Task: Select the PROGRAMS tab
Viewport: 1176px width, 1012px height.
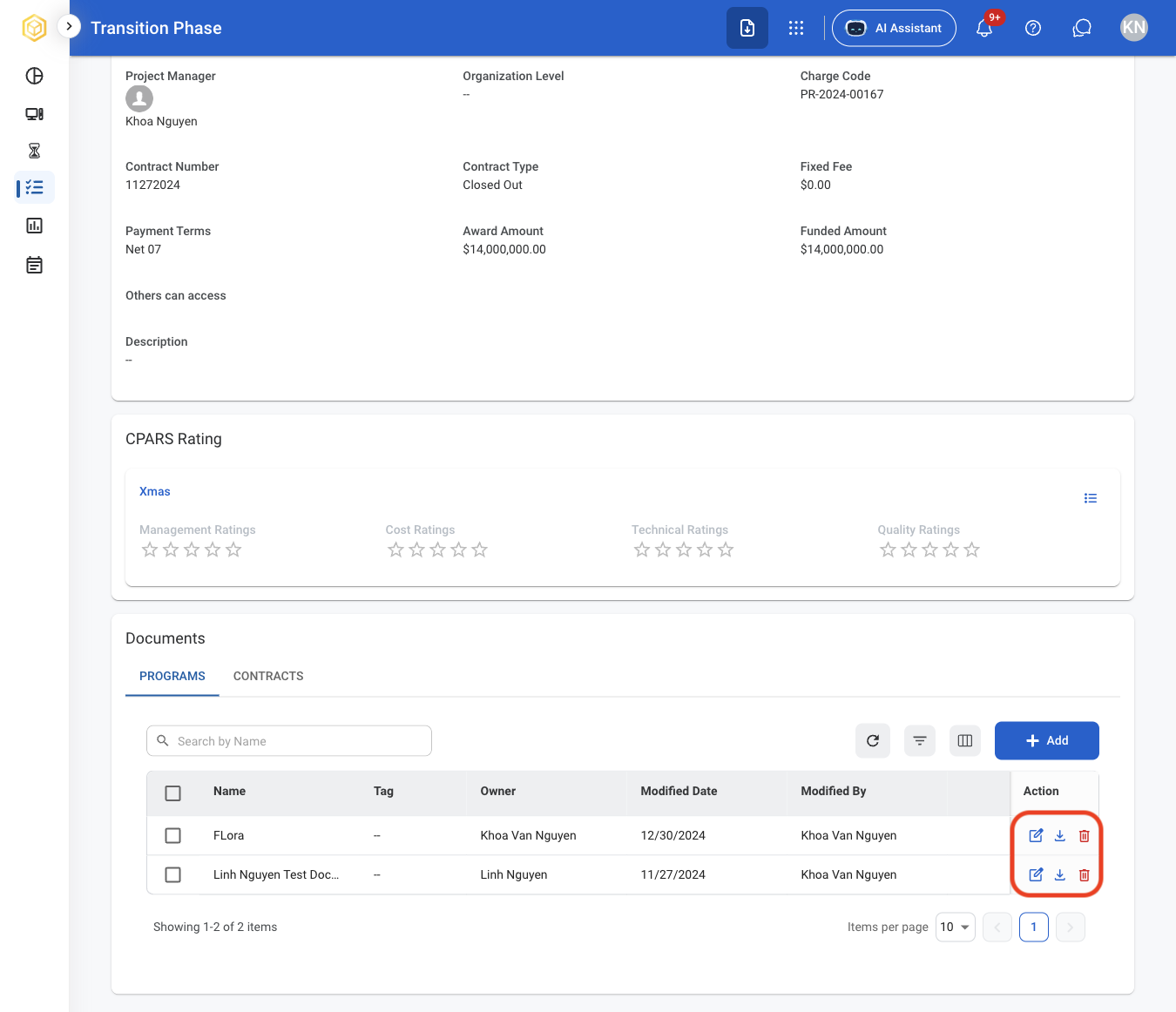Action: coord(172,676)
